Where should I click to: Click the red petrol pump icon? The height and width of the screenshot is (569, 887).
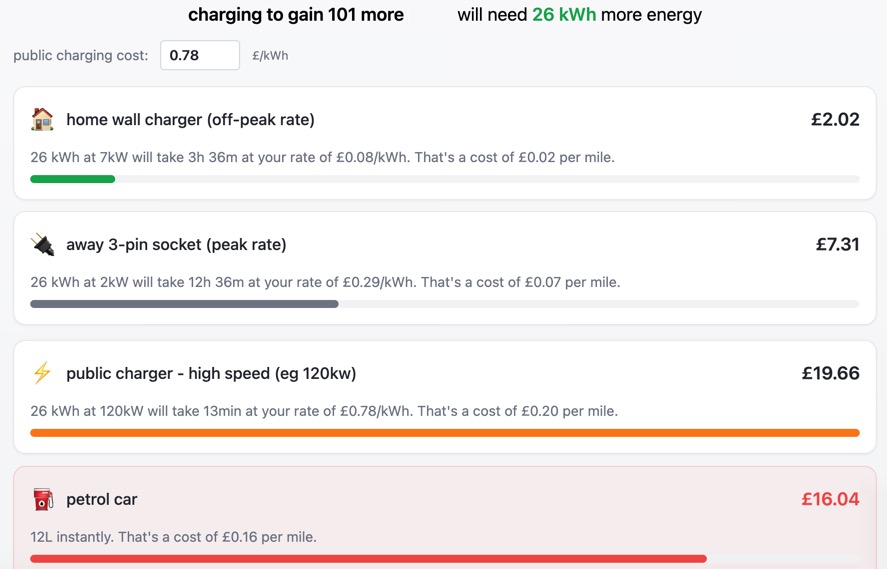(42, 499)
